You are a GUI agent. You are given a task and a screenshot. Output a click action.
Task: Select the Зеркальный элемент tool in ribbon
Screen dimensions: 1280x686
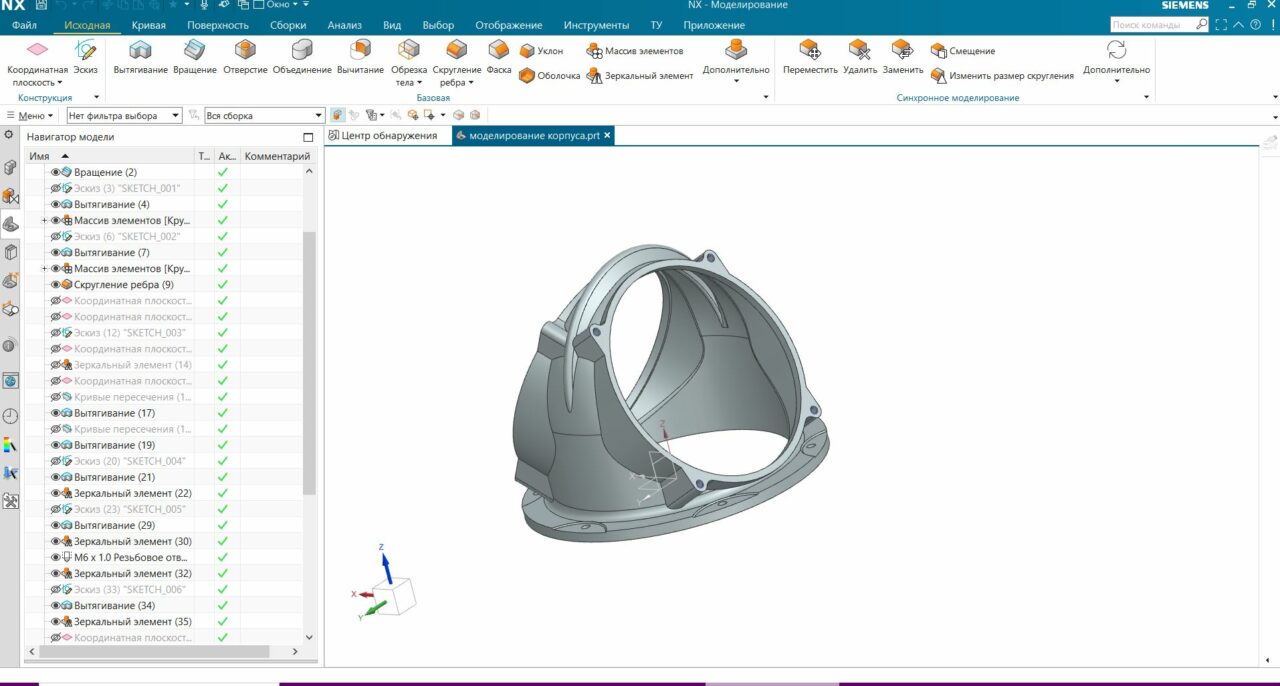point(640,76)
